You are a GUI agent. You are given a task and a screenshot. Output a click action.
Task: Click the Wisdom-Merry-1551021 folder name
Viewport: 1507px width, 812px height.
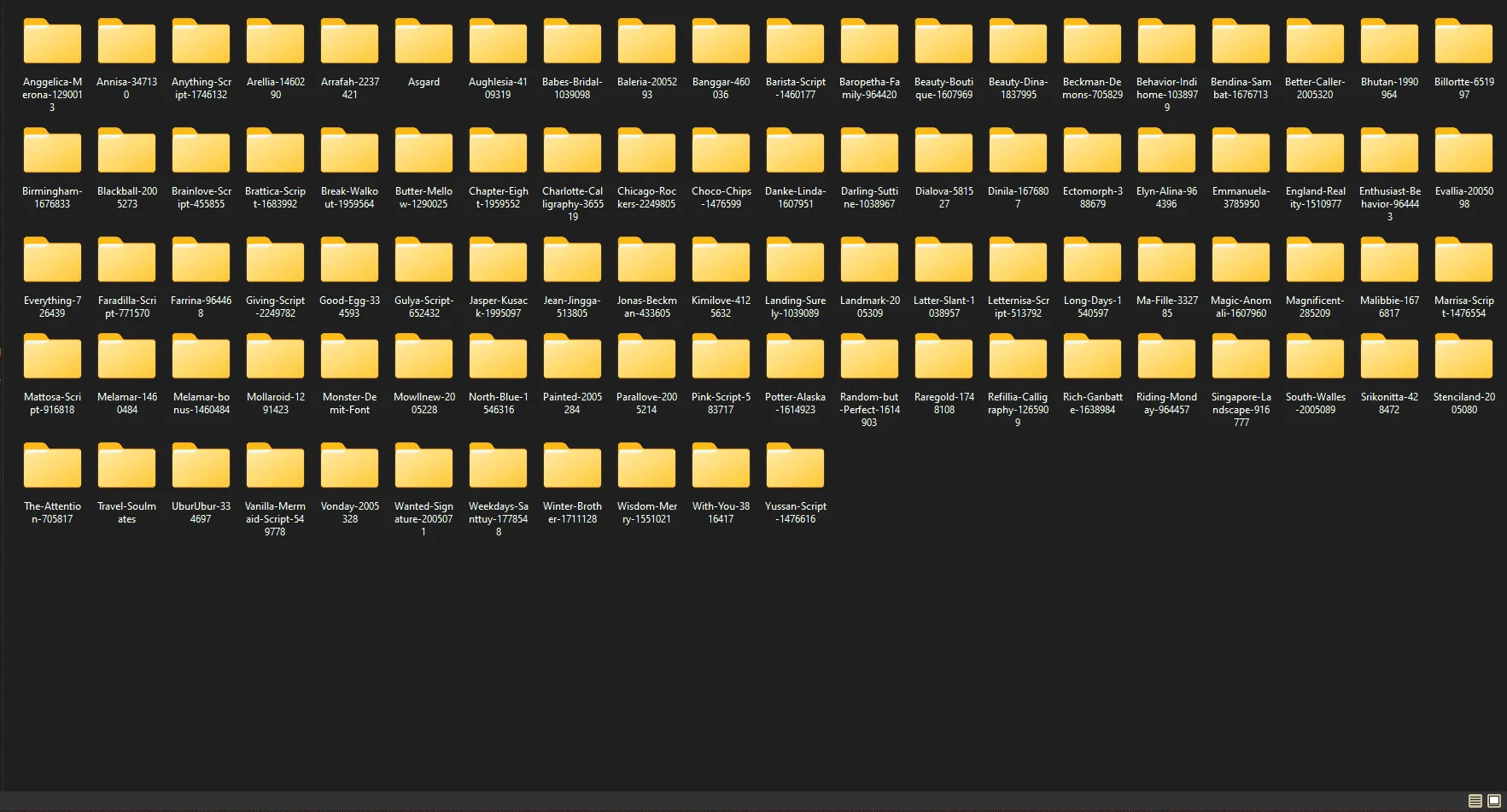pyautogui.click(x=646, y=512)
